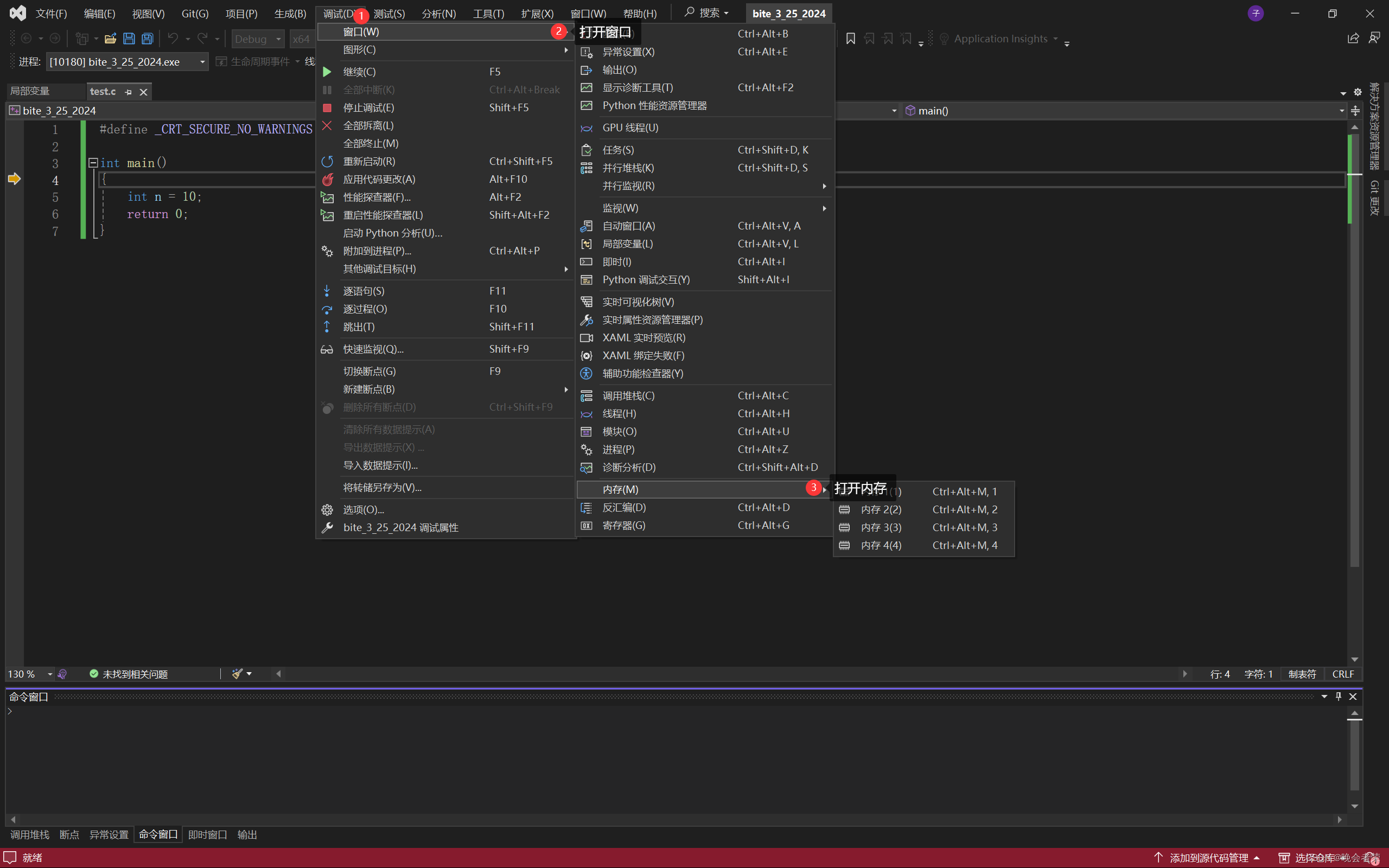The width and height of the screenshot is (1389, 868).
Task: Open the Debug configuration dropdown
Action: pos(278,39)
